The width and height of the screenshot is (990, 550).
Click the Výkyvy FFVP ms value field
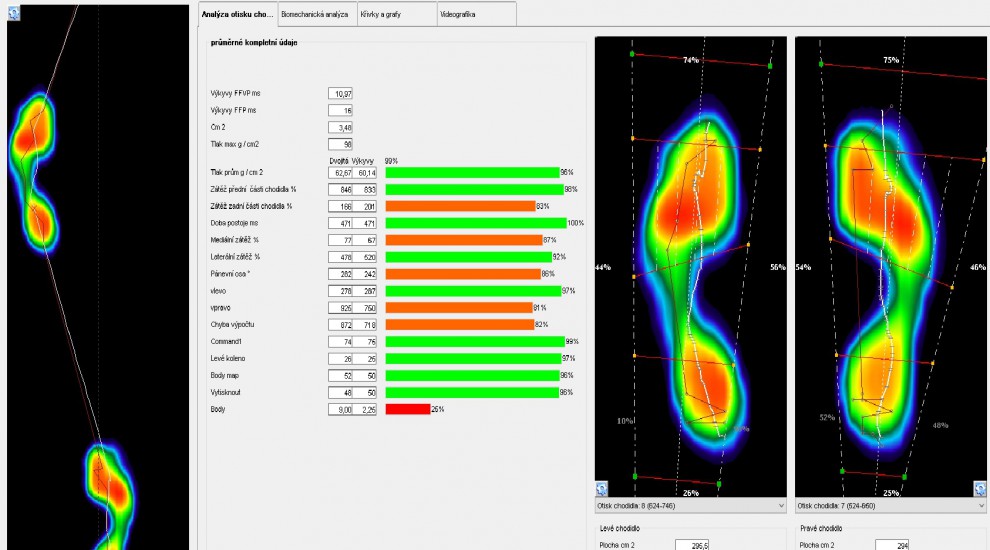340,93
